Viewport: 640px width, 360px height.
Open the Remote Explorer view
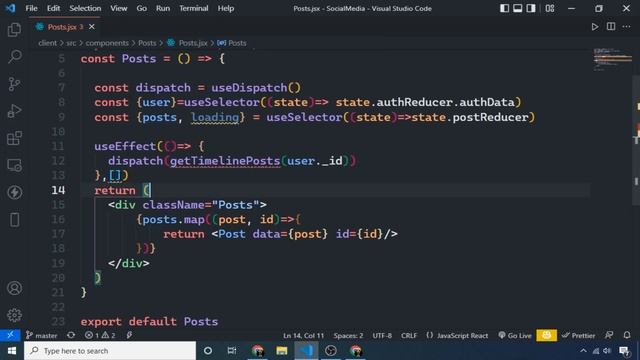(x=14, y=165)
